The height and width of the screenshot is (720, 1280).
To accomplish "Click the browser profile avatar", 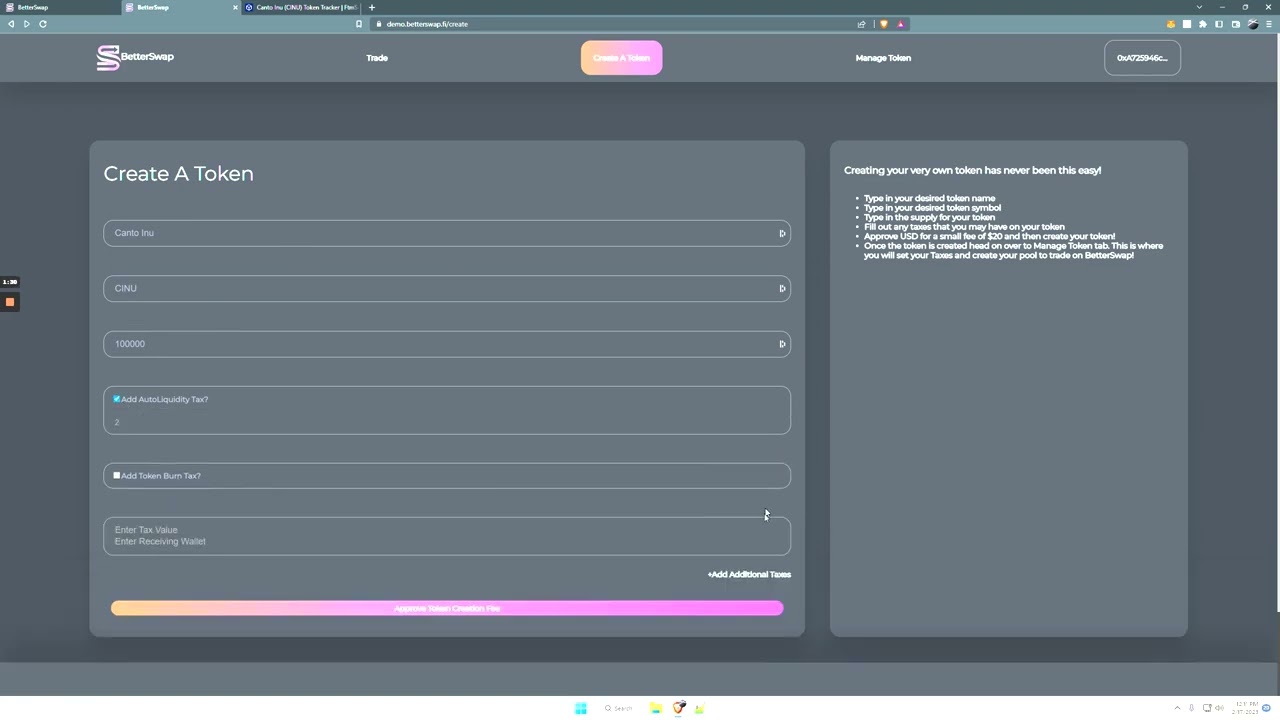I will pos(1252,24).
